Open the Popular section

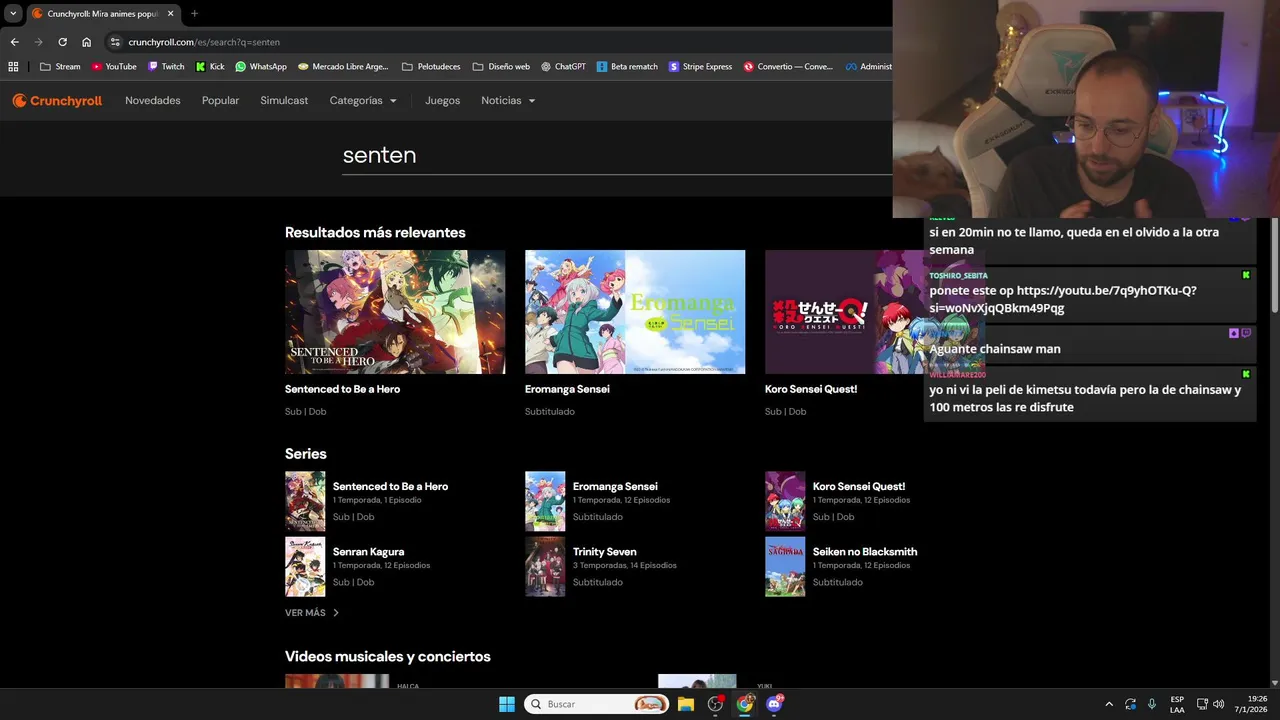point(220,101)
